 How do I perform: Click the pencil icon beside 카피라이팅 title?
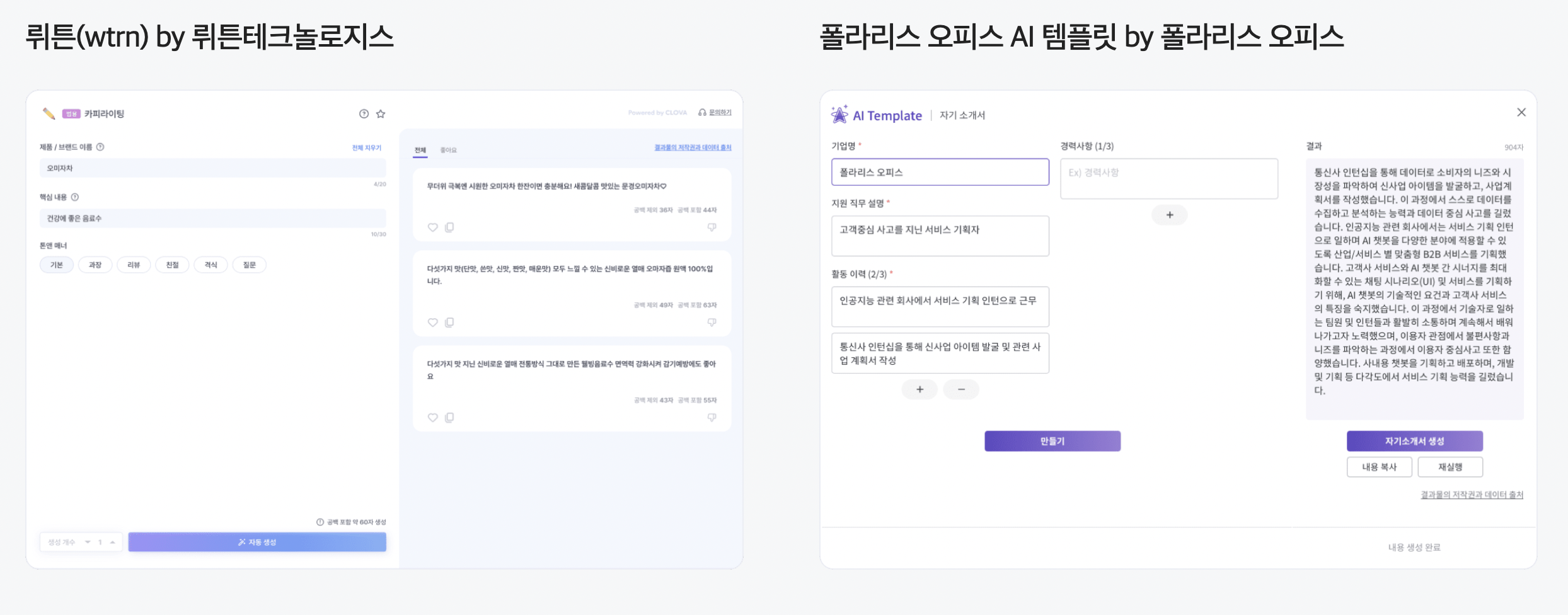click(x=49, y=113)
